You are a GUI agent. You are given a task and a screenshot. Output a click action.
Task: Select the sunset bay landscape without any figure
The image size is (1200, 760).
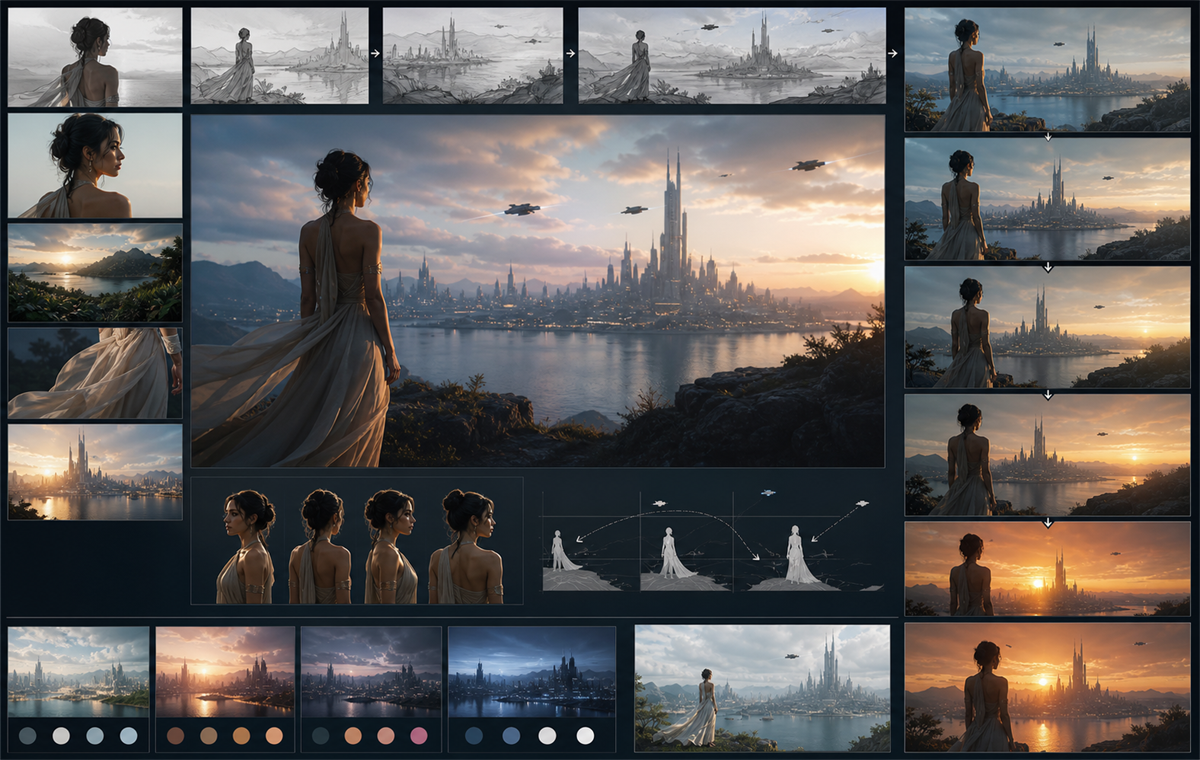(95, 272)
